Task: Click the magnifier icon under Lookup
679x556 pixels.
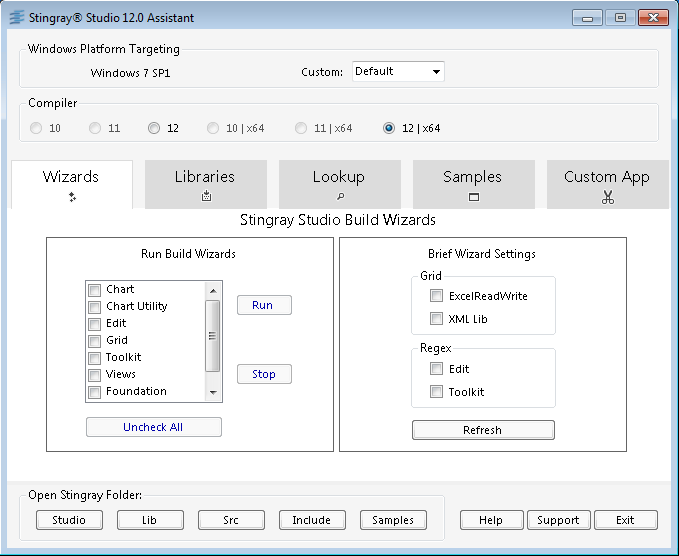Action: pos(339,197)
